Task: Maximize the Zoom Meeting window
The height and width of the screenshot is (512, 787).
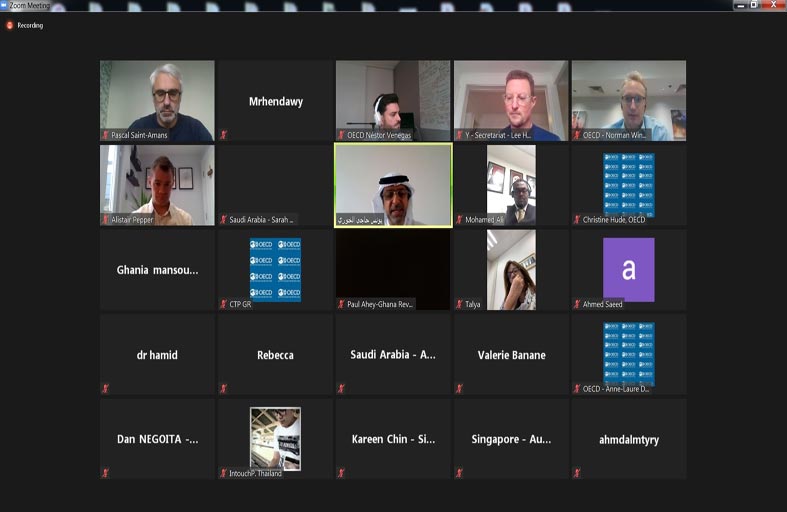Action: pyautogui.click(x=753, y=5)
